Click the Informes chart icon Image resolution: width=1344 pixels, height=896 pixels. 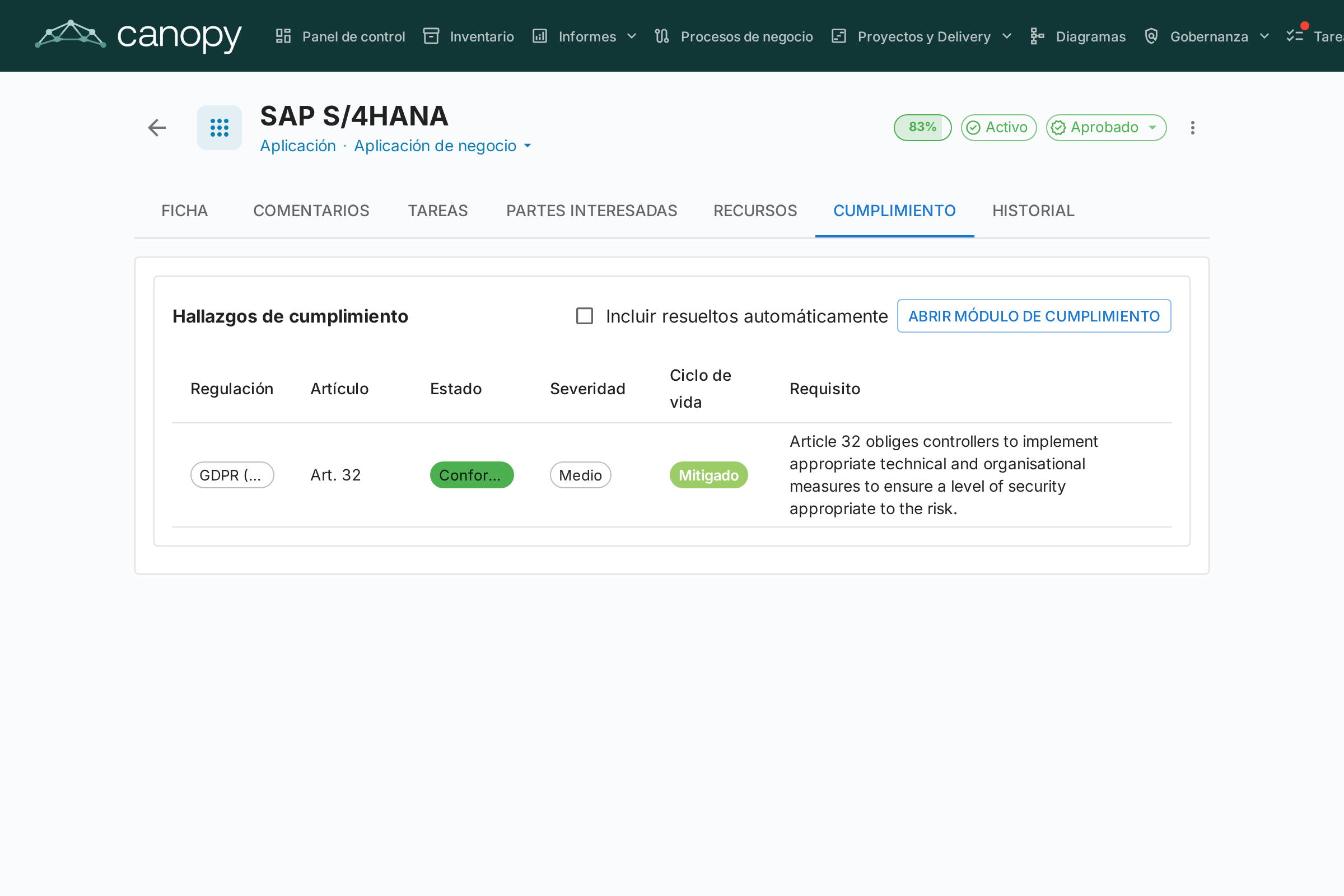(540, 36)
